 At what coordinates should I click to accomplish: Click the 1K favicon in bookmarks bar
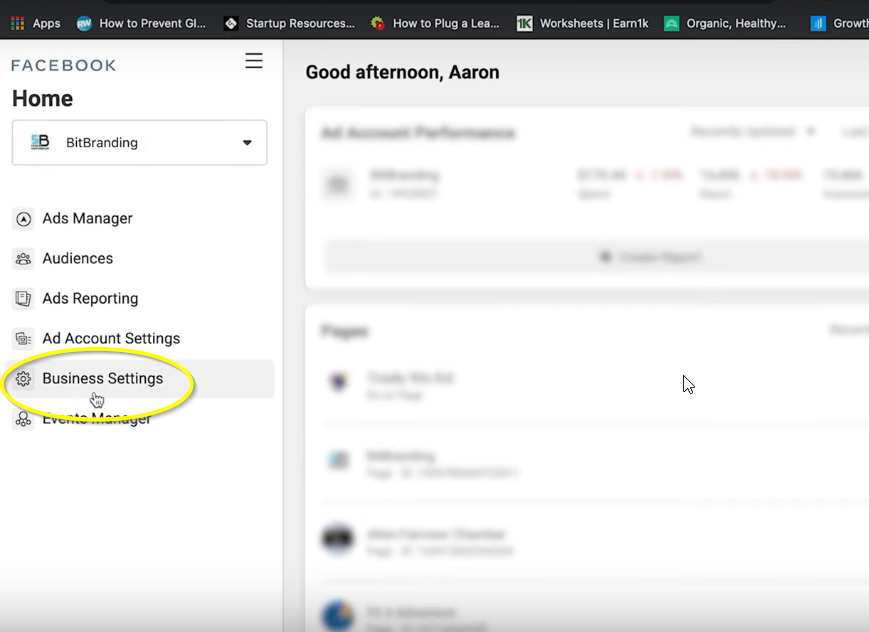524,23
